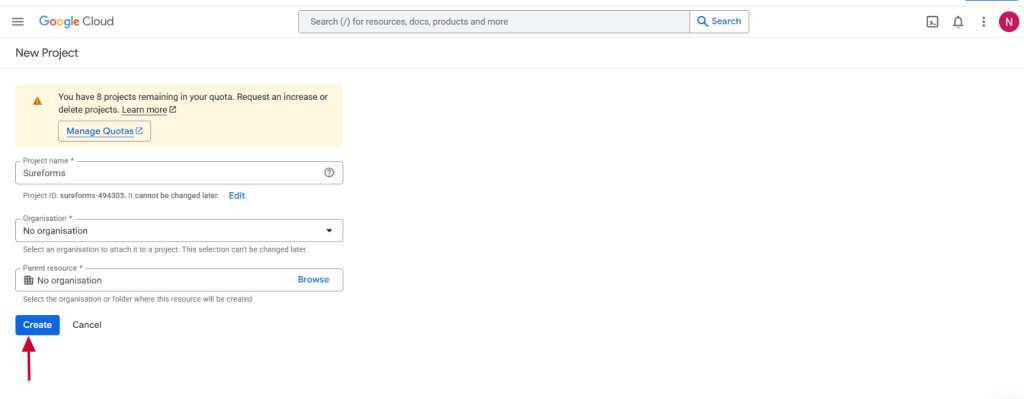Click the New Project page title

[47, 53]
